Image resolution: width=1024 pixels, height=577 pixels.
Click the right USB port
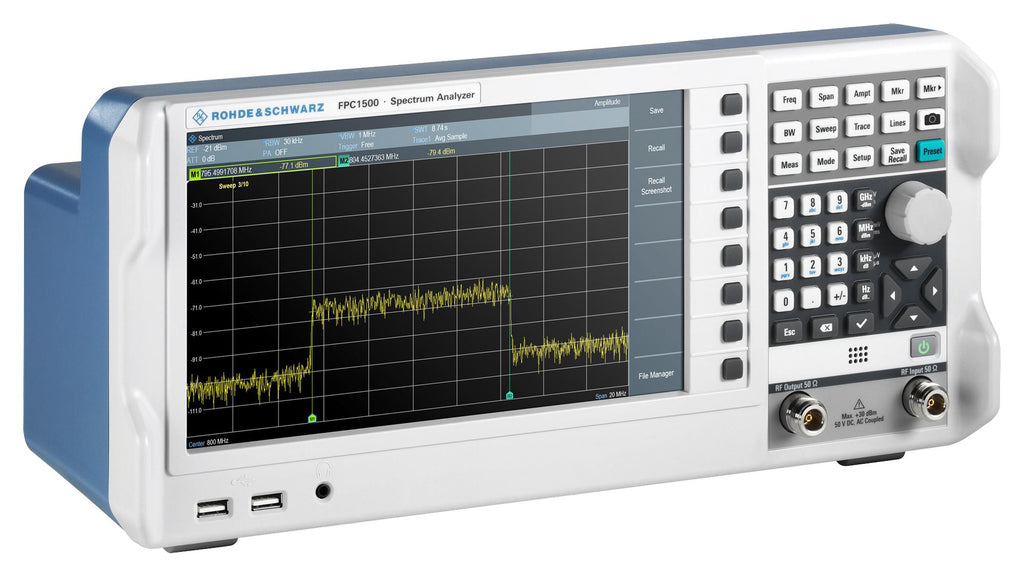point(267,502)
